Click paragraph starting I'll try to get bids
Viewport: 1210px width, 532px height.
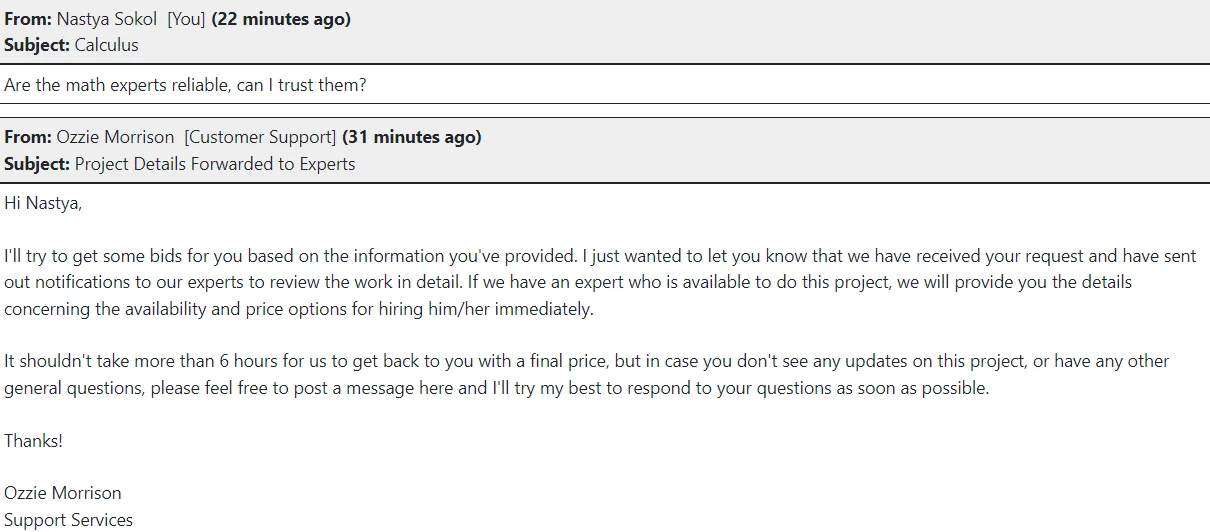click(x=600, y=282)
